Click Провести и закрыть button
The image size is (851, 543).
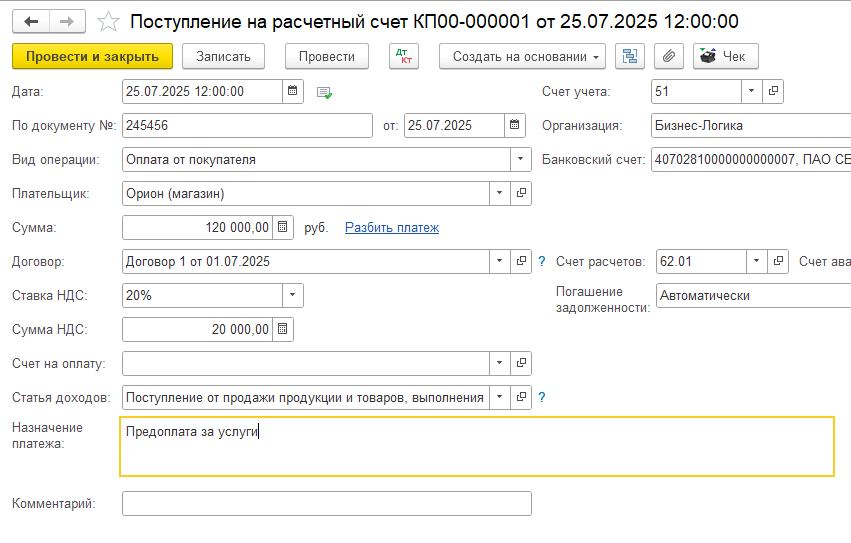[x=92, y=56]
